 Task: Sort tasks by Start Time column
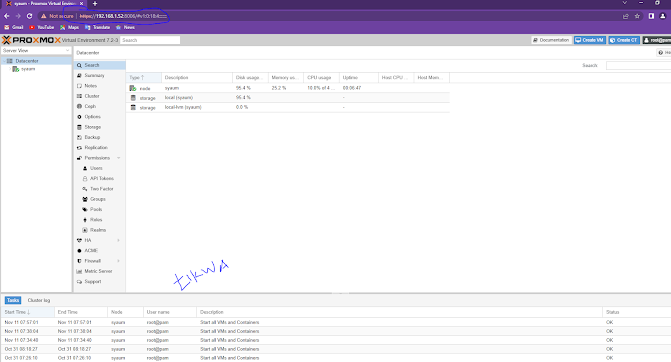28,312
